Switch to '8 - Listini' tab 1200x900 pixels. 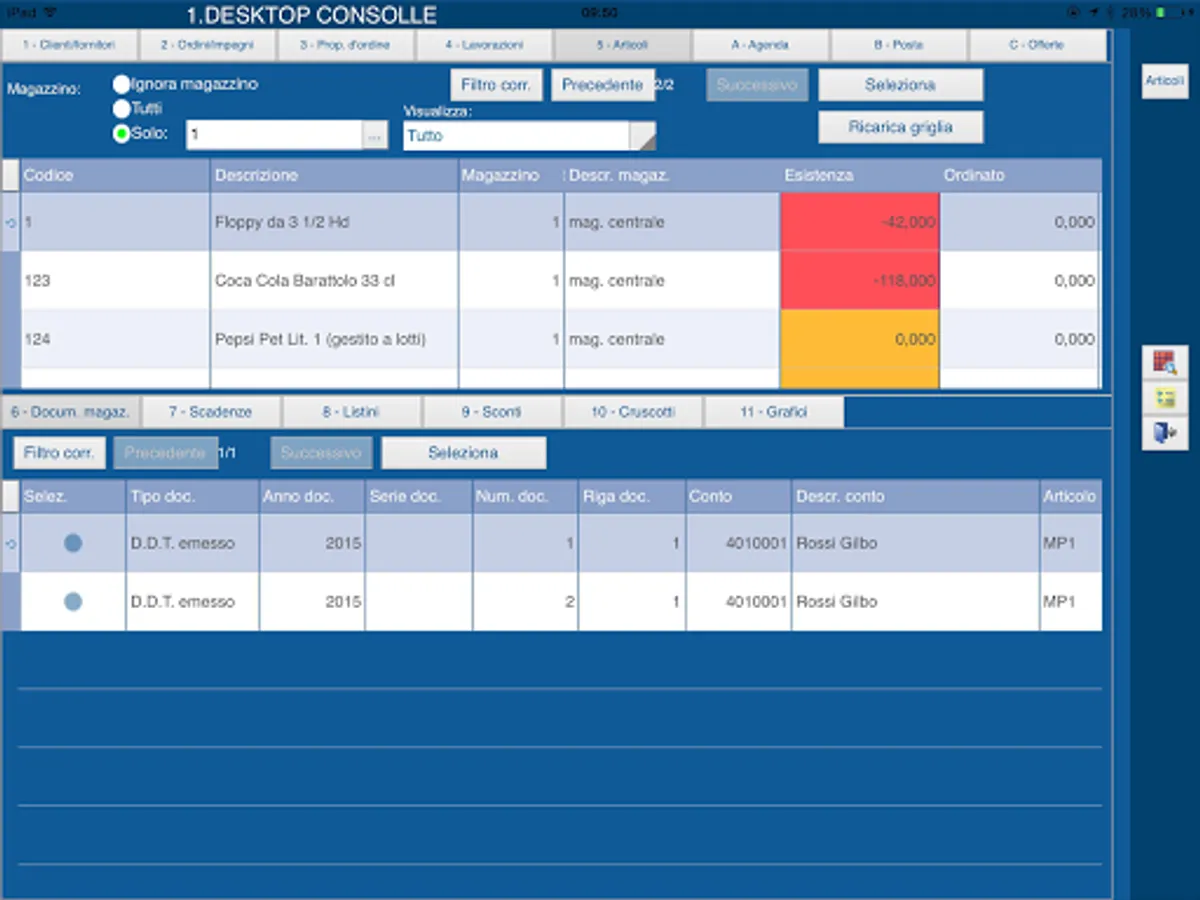(351, 412)
